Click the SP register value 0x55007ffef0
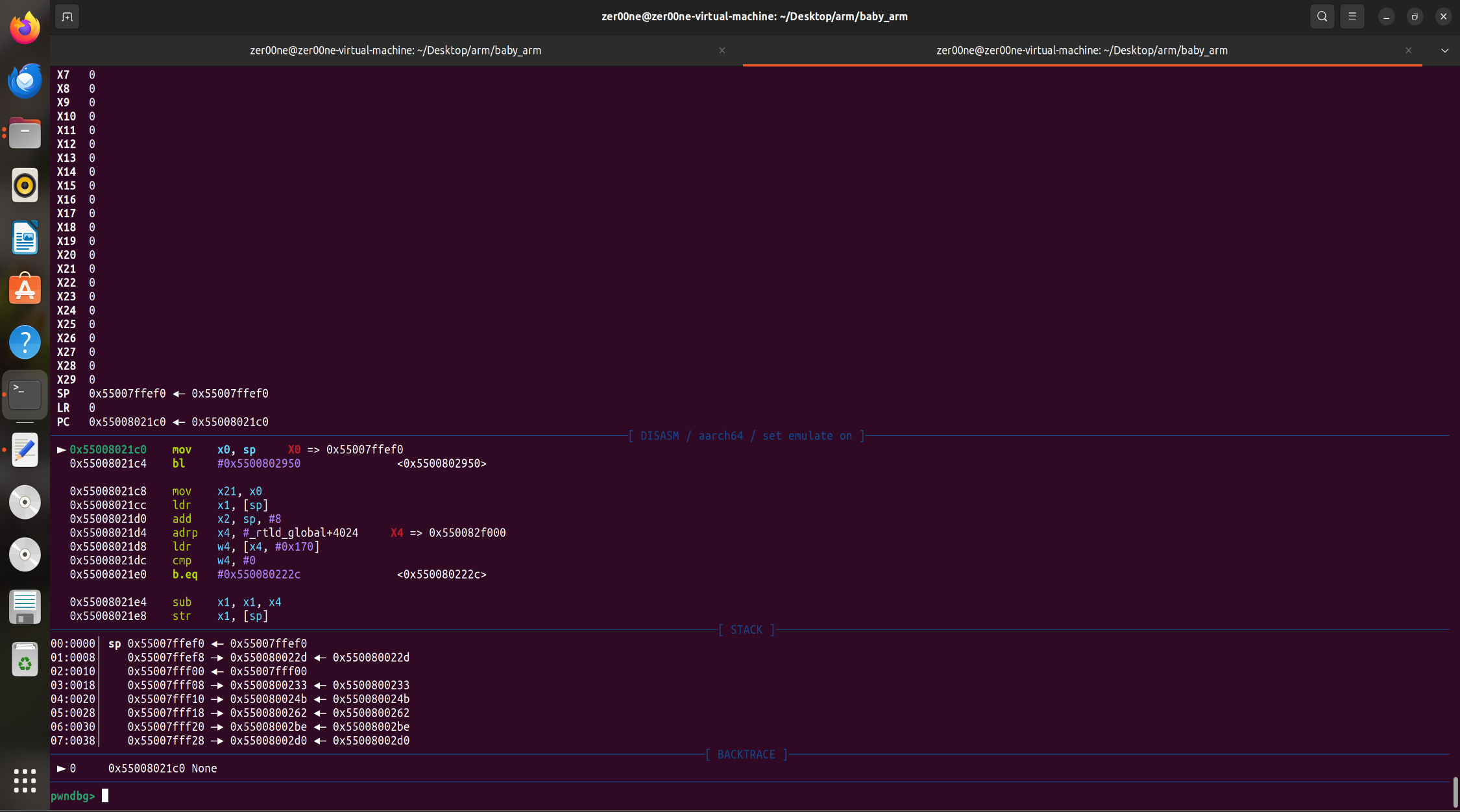This screenshot has width=1460, height=812. [x=127, y=394]
